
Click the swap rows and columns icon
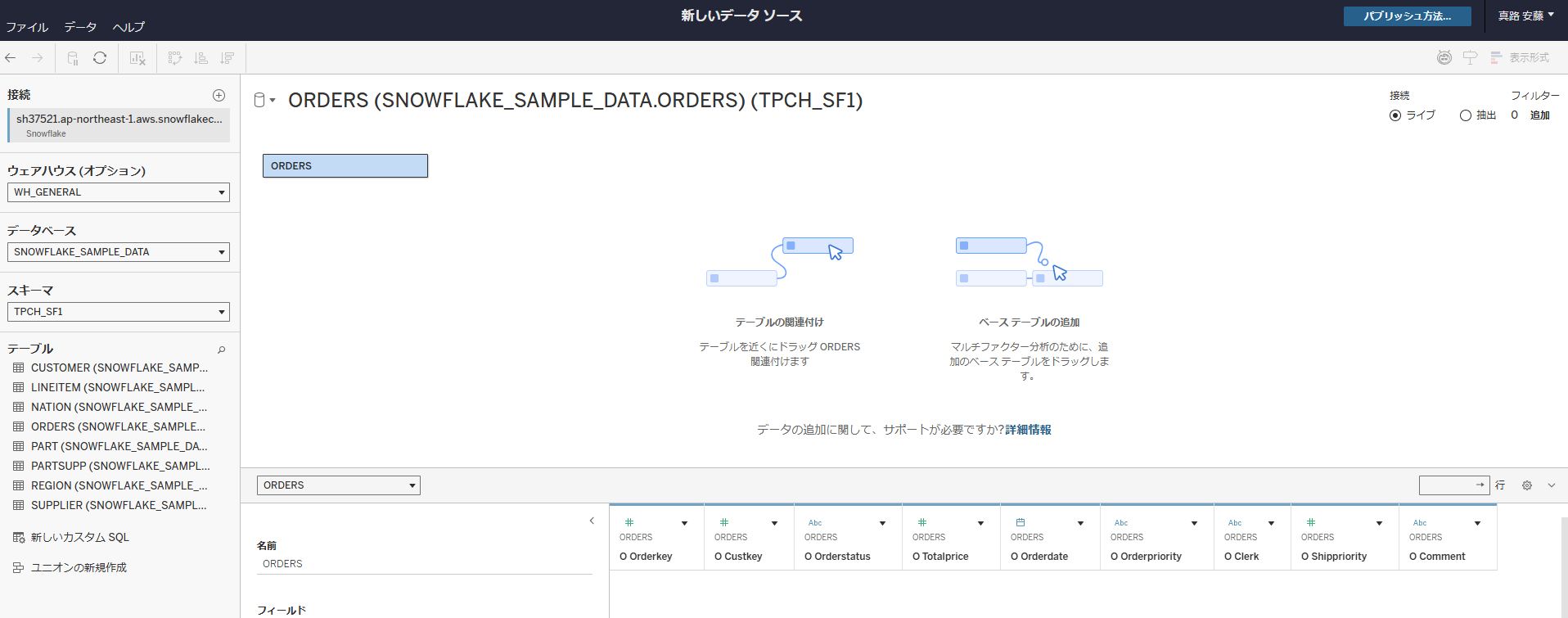pyautogui.click(x=174, y=58)
